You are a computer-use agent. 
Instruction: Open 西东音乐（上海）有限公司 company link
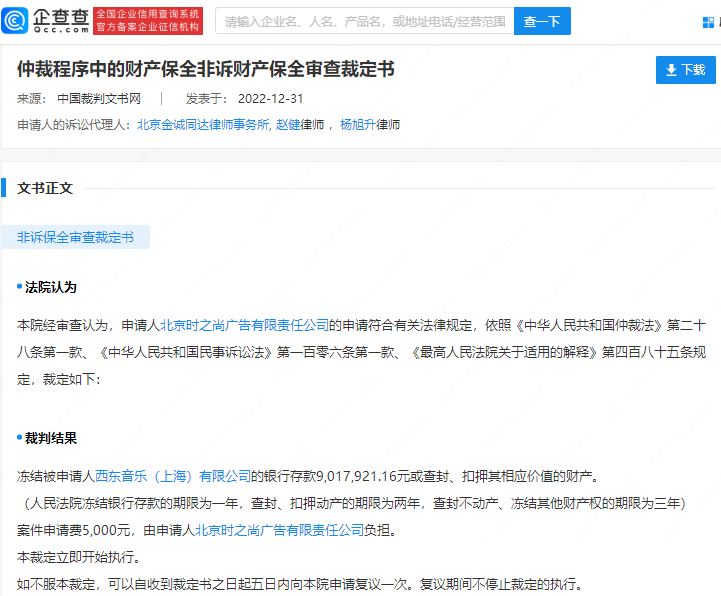(x=173, y=476)
